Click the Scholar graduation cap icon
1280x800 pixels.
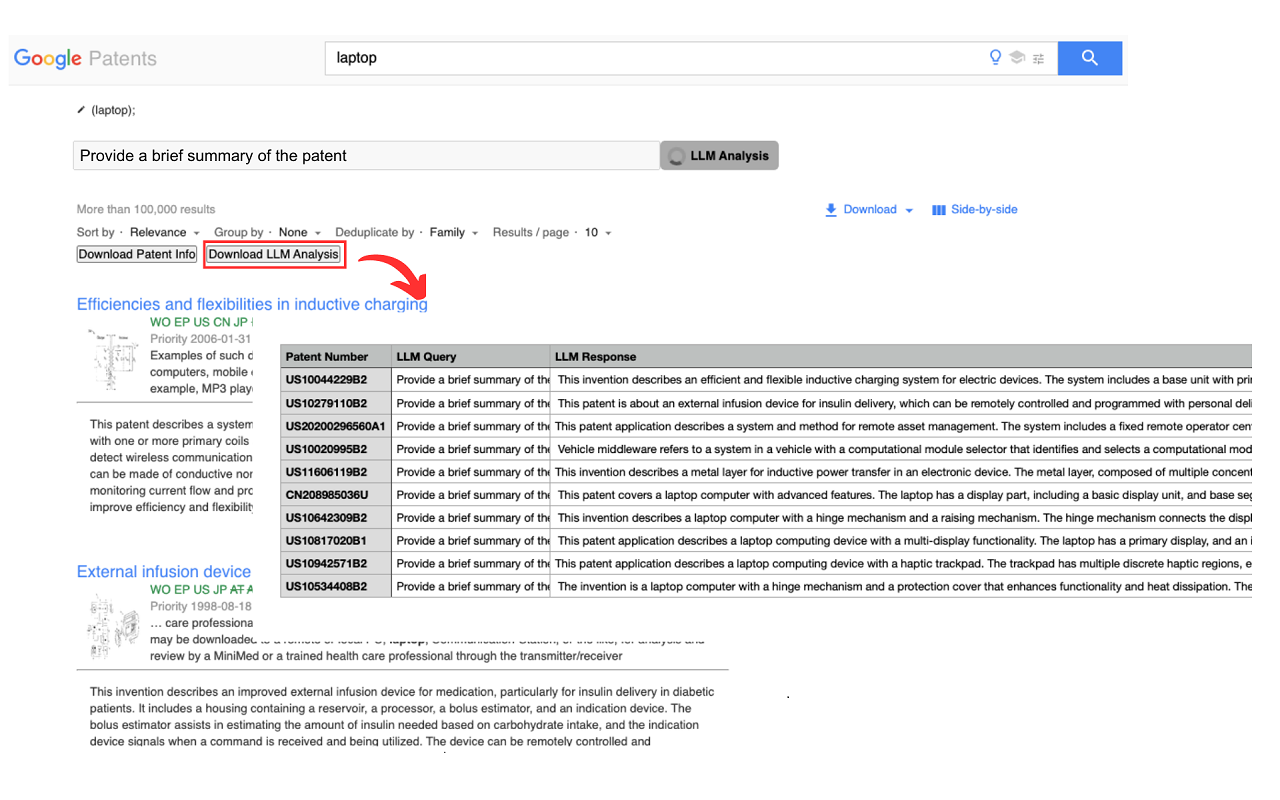1017,58
